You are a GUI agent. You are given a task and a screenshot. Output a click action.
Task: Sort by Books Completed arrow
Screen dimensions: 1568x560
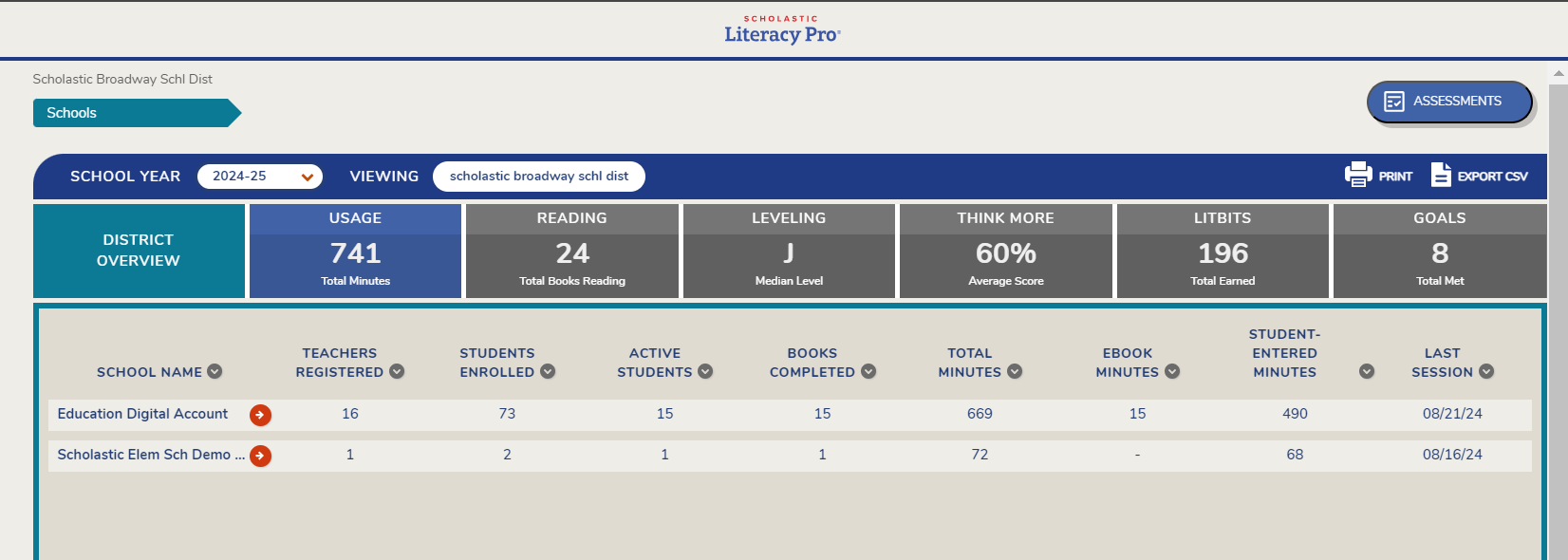868,371
